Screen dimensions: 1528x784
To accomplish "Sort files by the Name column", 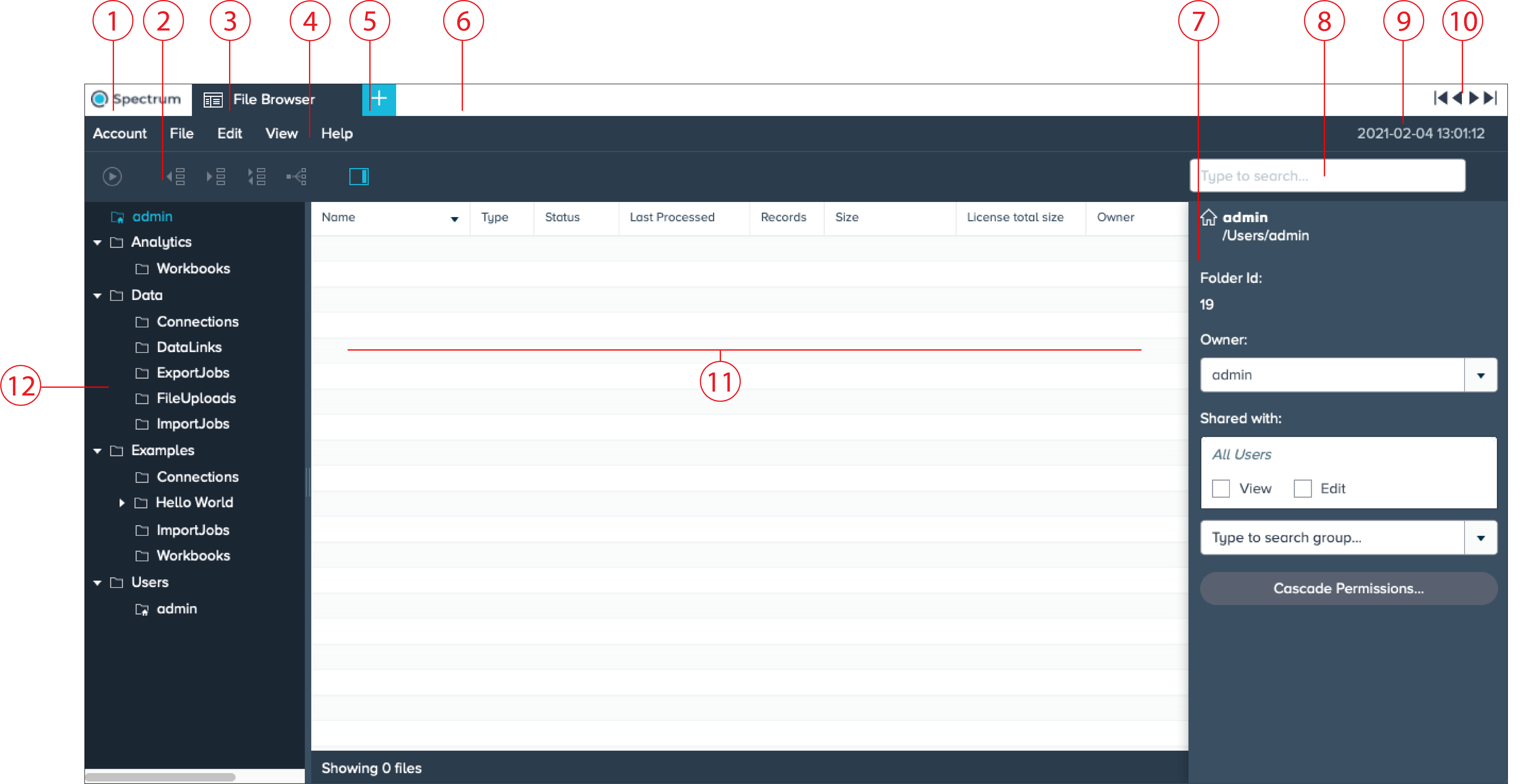I will click(454, 218).
